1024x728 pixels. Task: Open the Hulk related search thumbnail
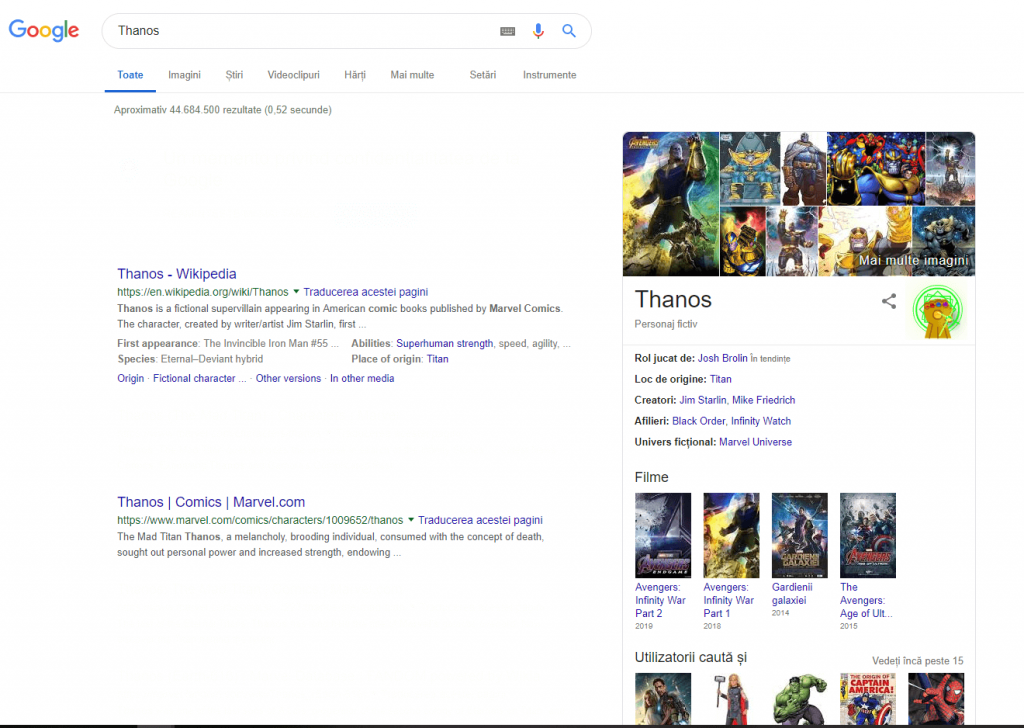pyautogui.click(x=799, y=698)
